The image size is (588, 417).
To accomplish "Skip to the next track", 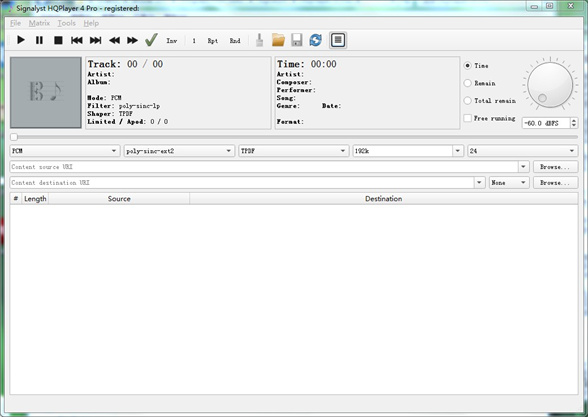I will point(95,40).
